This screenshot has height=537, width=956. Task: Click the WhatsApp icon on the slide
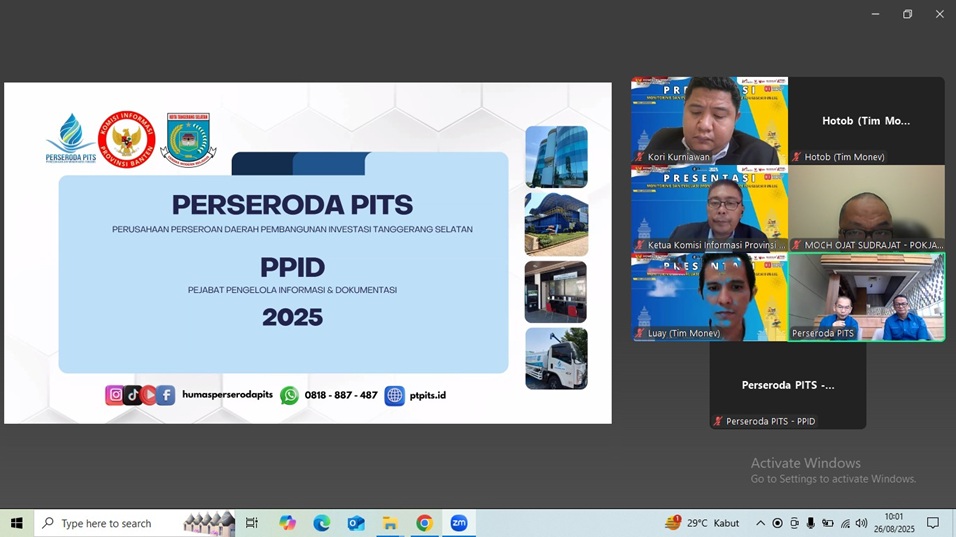pyautogui.click(x=290, y=396)
